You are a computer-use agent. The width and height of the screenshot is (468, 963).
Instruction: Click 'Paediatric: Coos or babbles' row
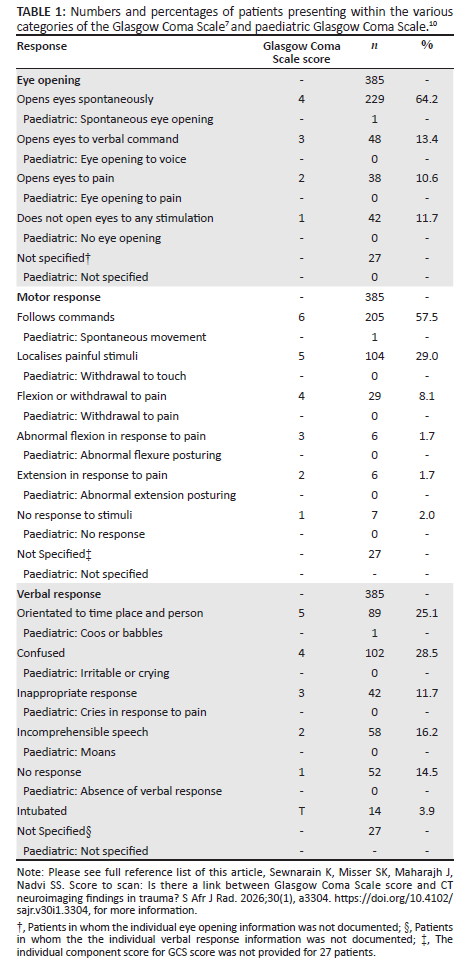tap(235, 633)
